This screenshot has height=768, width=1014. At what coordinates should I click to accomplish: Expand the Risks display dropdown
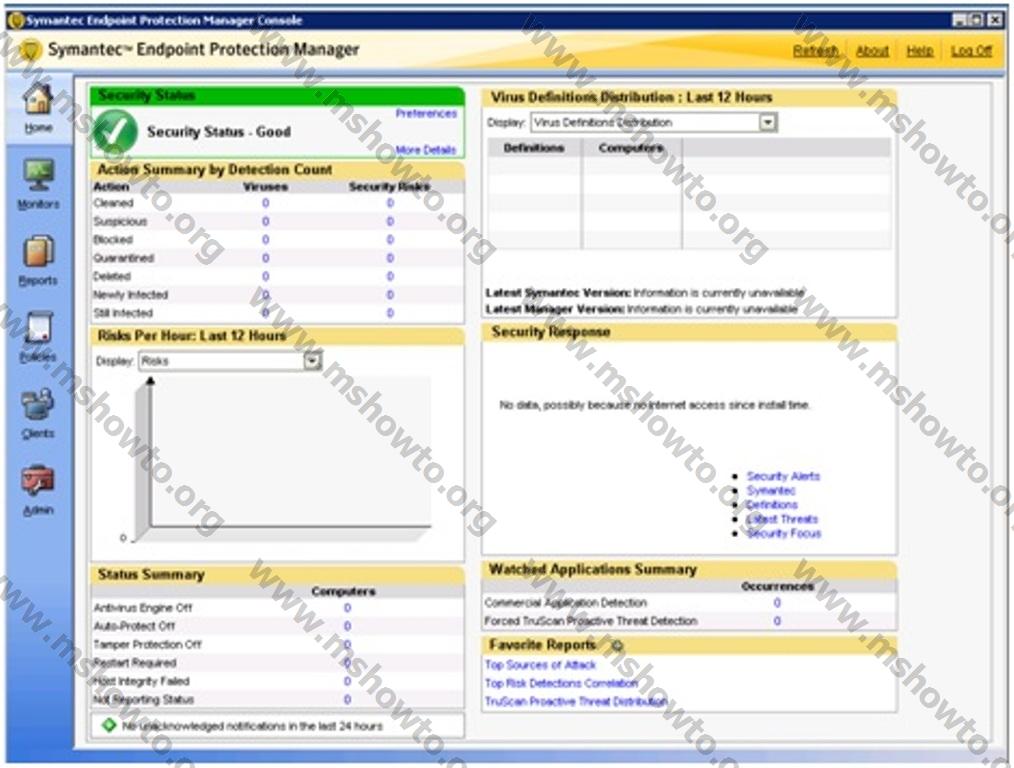click(312, 361)
